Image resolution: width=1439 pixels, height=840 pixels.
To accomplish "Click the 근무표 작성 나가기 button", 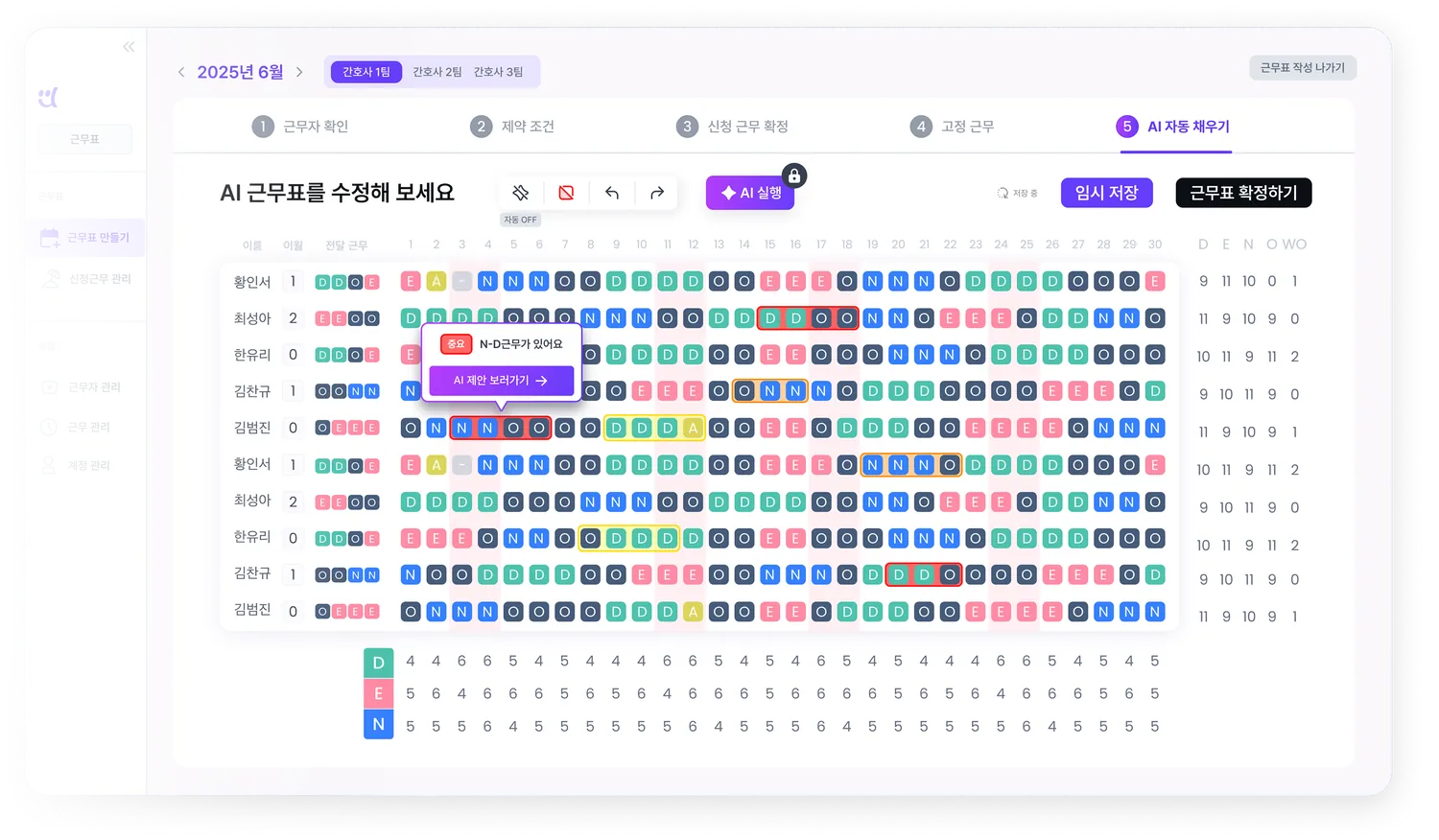I will click(1303, 68).
